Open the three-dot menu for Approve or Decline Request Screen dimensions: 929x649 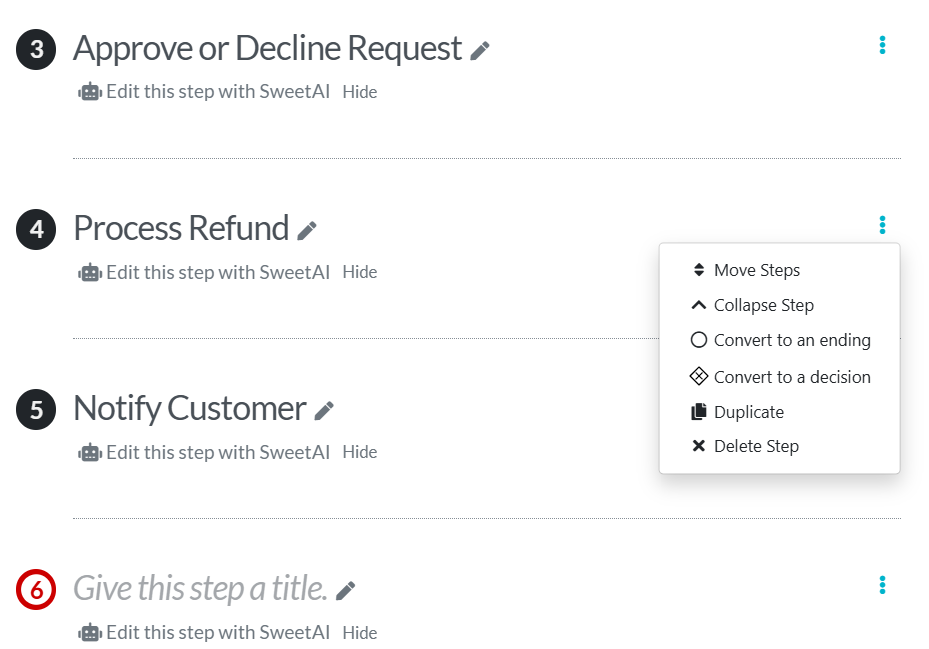tap(881, 44)
